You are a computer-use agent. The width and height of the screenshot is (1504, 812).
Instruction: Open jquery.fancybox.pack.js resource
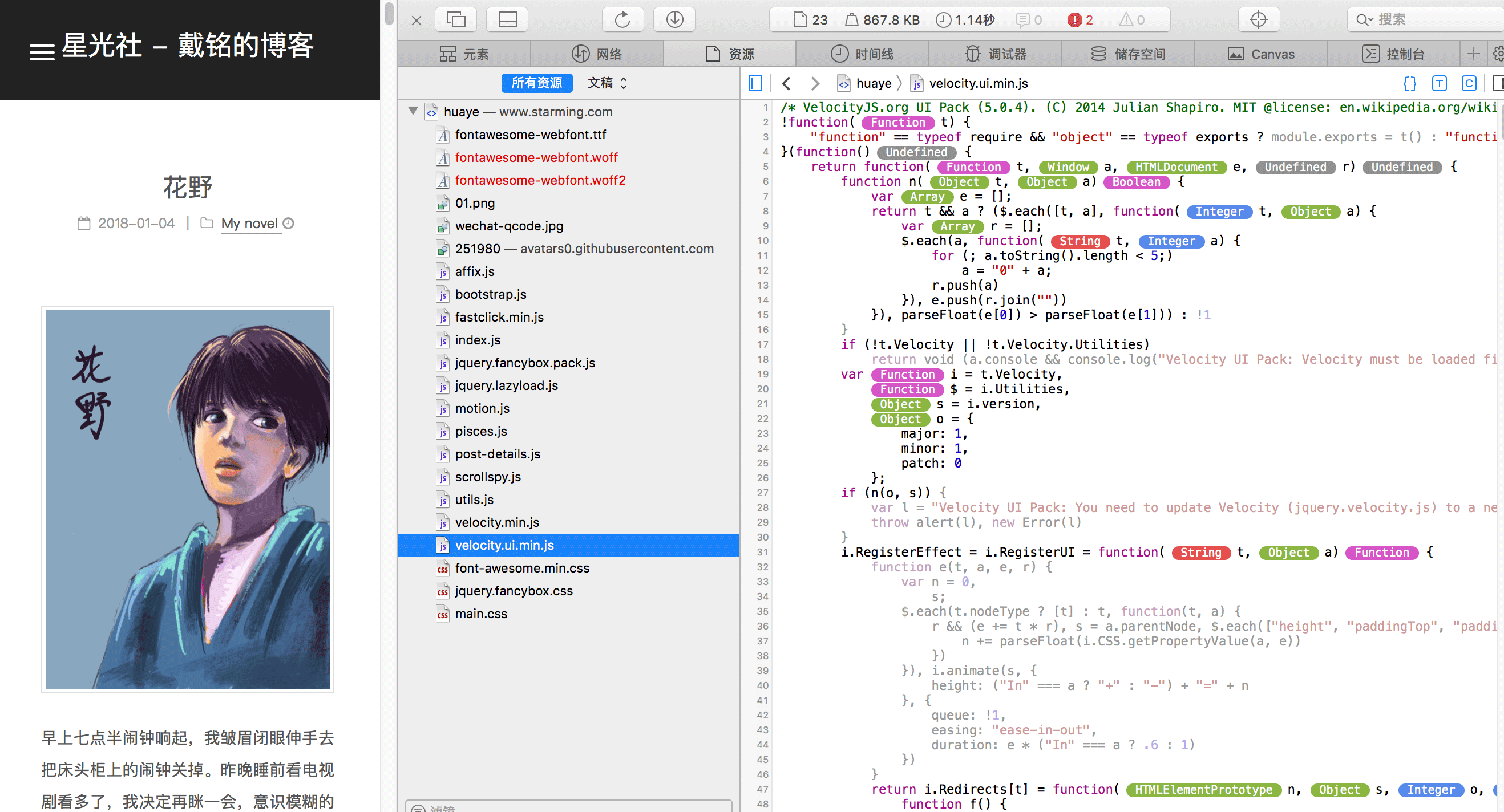click(x=569, y=363)
